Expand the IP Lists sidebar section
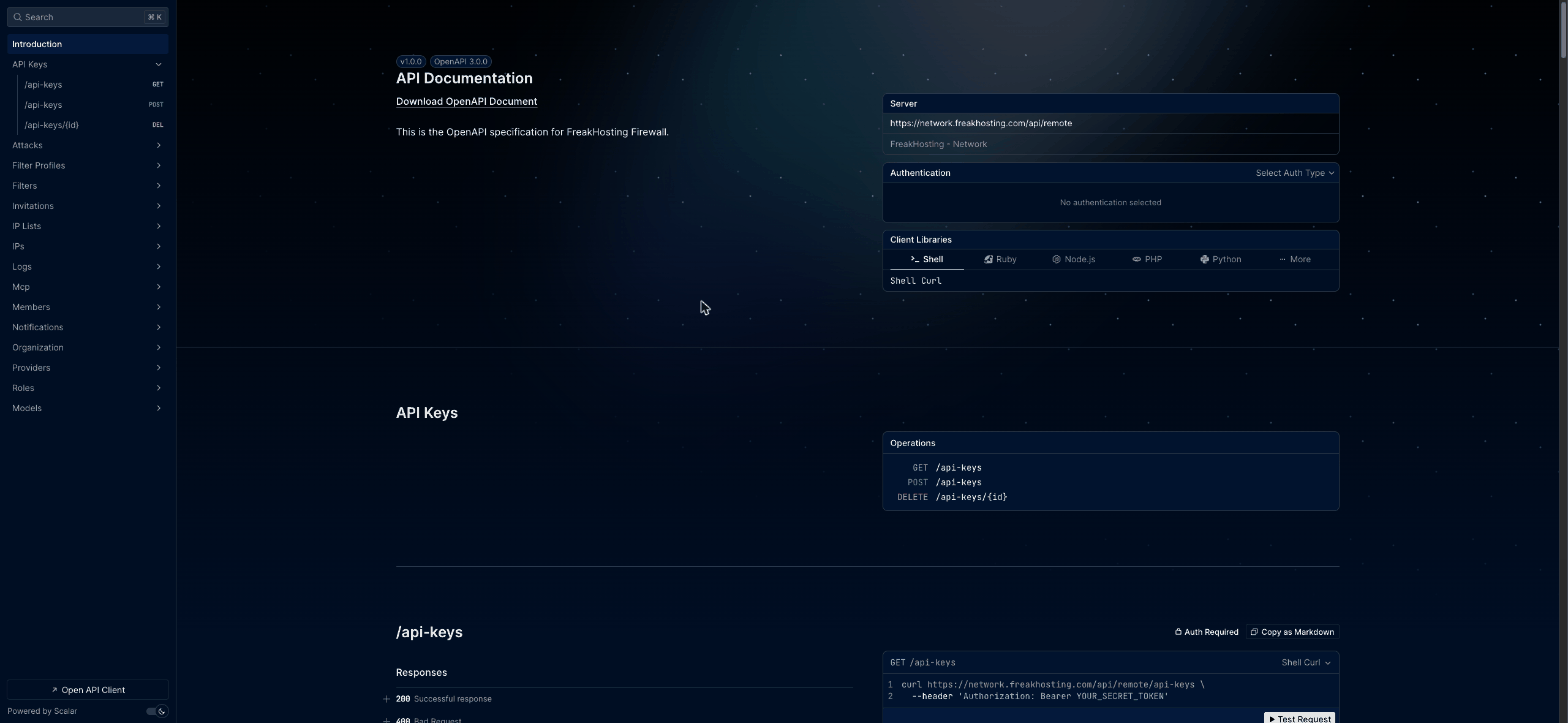Screen dimensions: 1568x723 88,226
